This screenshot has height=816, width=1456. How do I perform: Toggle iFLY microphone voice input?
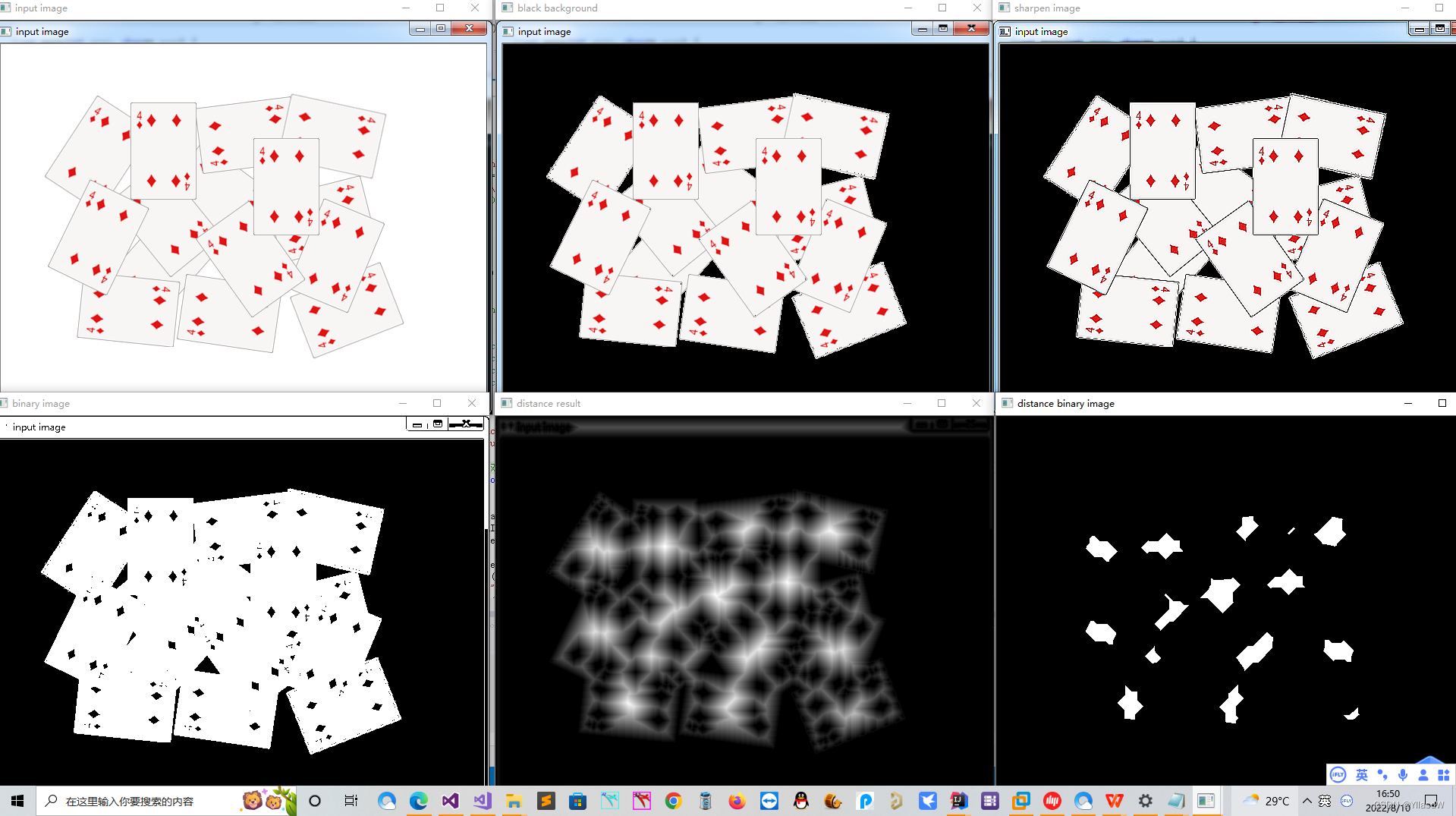point(1403,775)
